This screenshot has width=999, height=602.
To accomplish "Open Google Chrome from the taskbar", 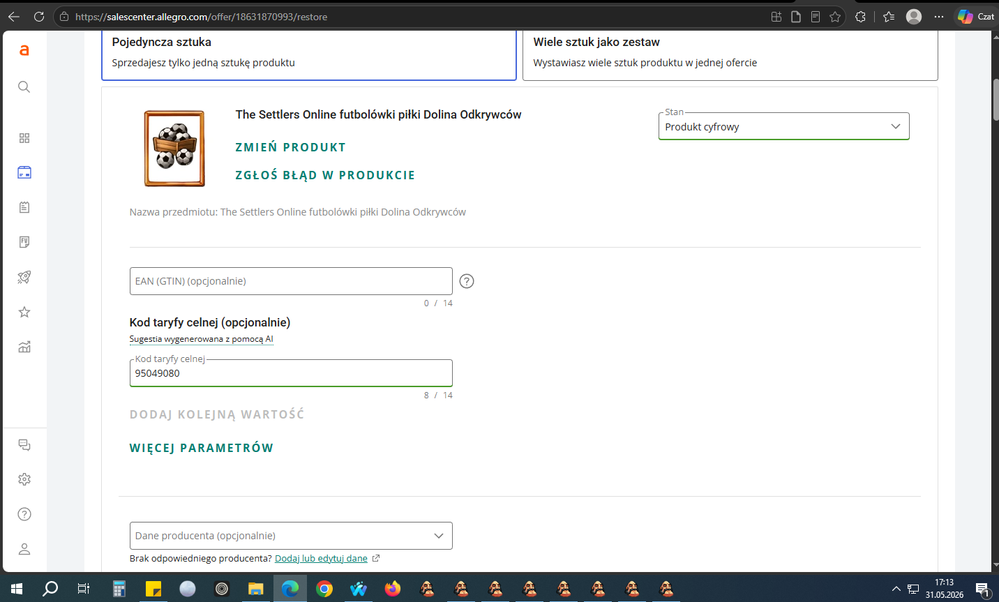I will (324, 589).
